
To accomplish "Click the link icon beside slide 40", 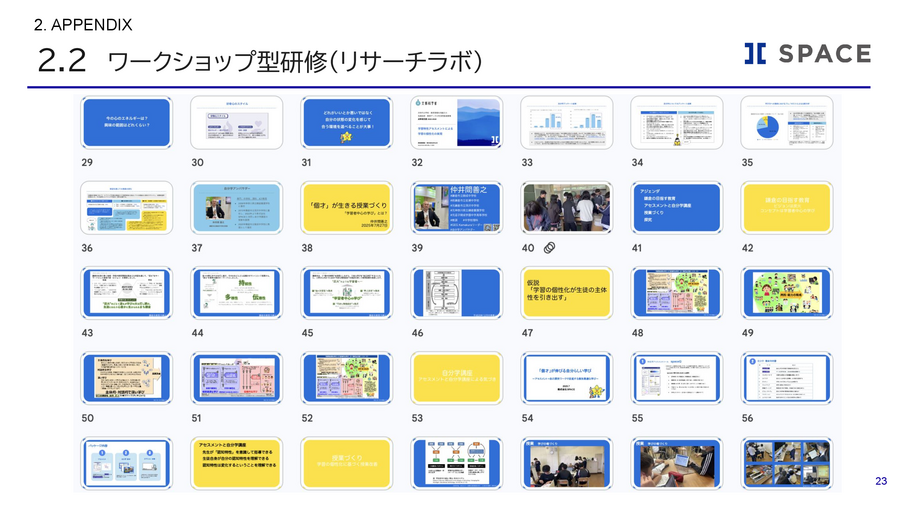I will [548, 247].
